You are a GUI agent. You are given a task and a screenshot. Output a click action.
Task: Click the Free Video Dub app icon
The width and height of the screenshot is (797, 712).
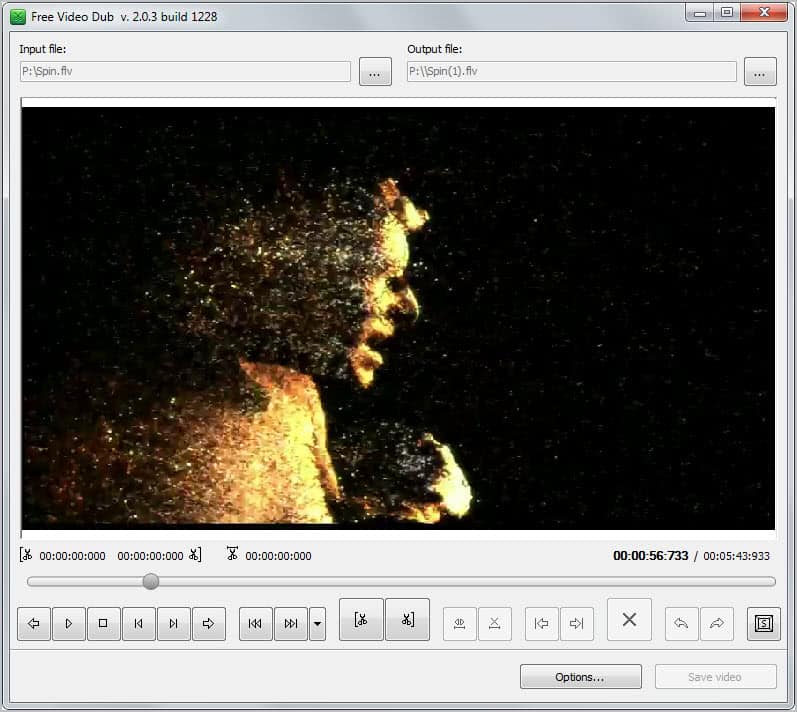tap(18, 17)
